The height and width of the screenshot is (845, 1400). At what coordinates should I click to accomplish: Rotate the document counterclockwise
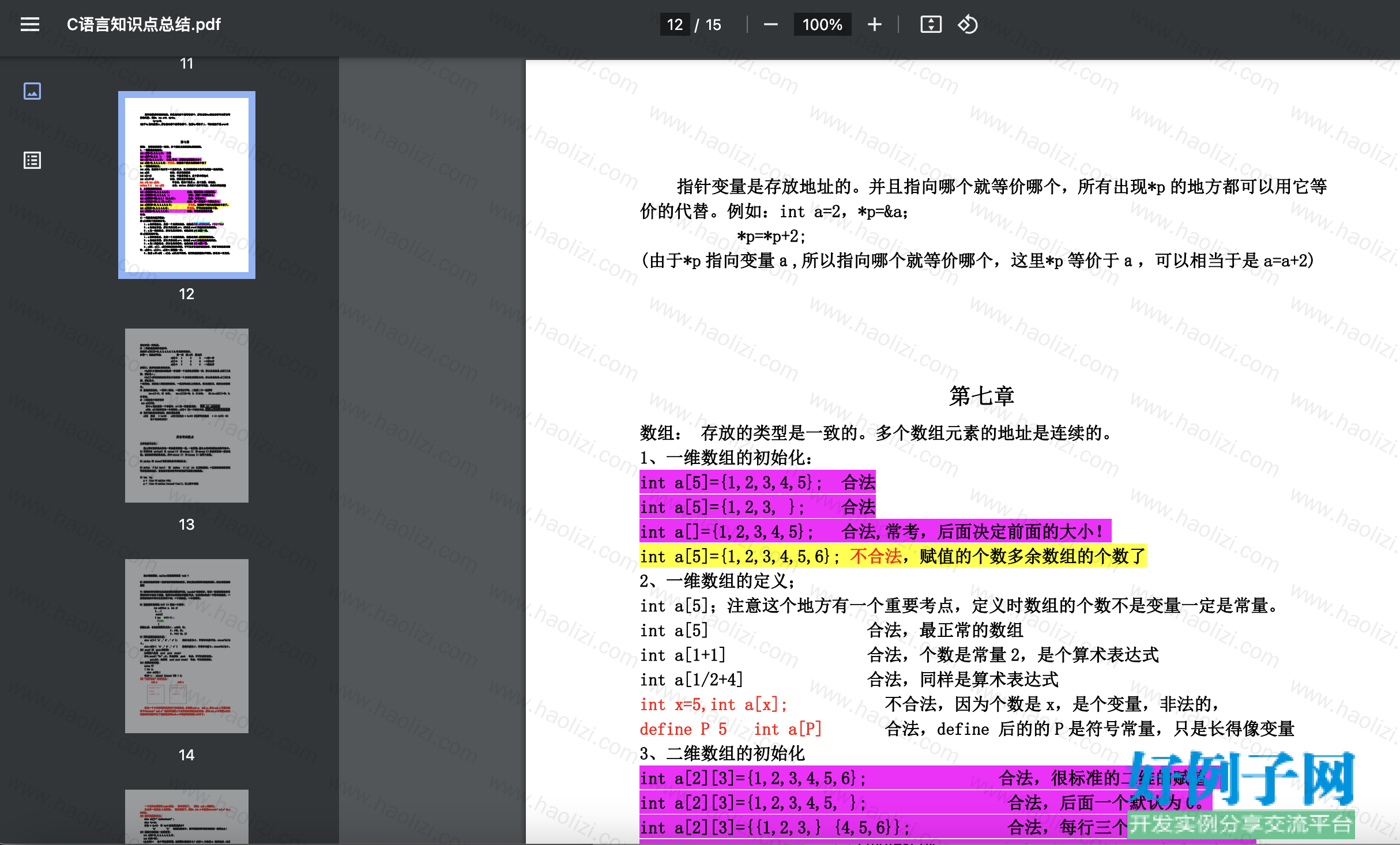pyautogui.click(x=968, y=24)
